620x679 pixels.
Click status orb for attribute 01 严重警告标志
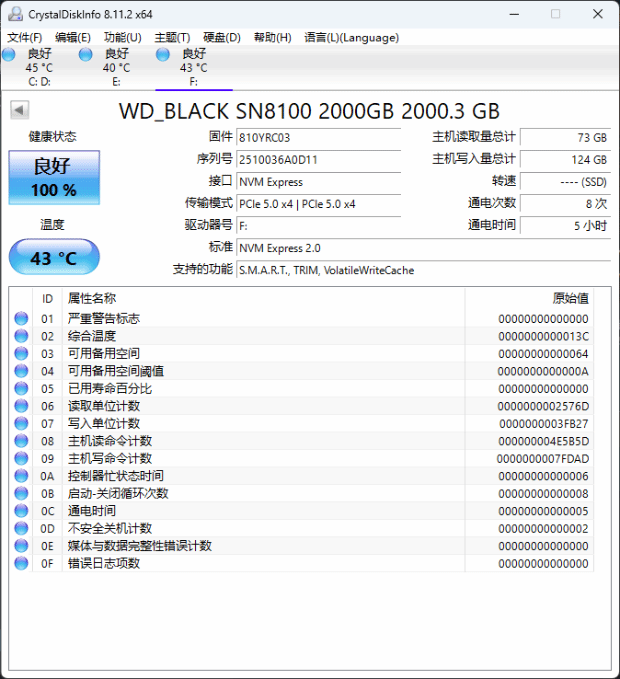click(21, 318)
